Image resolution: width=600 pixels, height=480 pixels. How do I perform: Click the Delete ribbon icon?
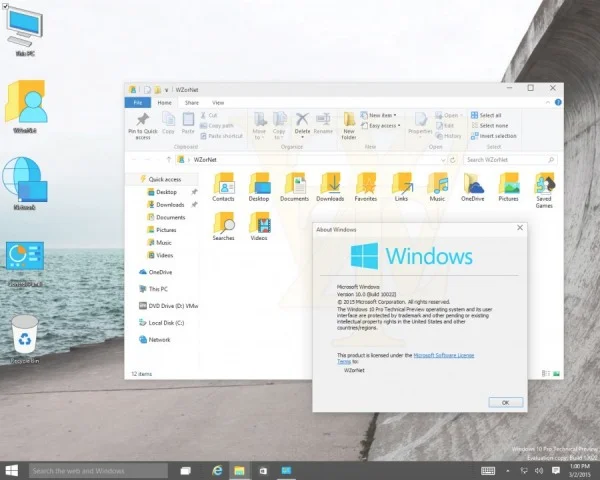tap(302, 119)
